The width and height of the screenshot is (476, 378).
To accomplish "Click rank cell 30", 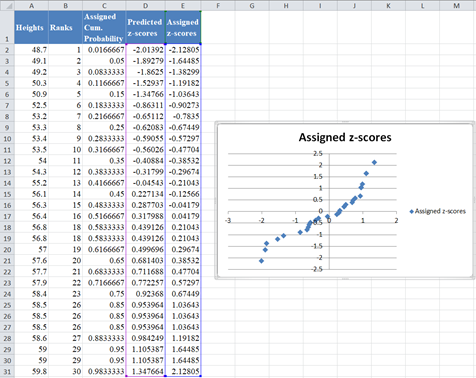I will (x=65, y=371).
